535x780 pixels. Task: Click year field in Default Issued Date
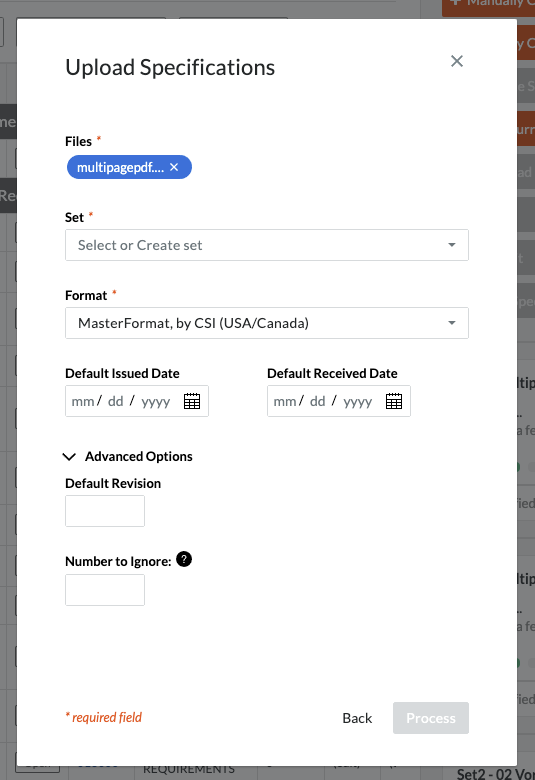pos(156,401)
